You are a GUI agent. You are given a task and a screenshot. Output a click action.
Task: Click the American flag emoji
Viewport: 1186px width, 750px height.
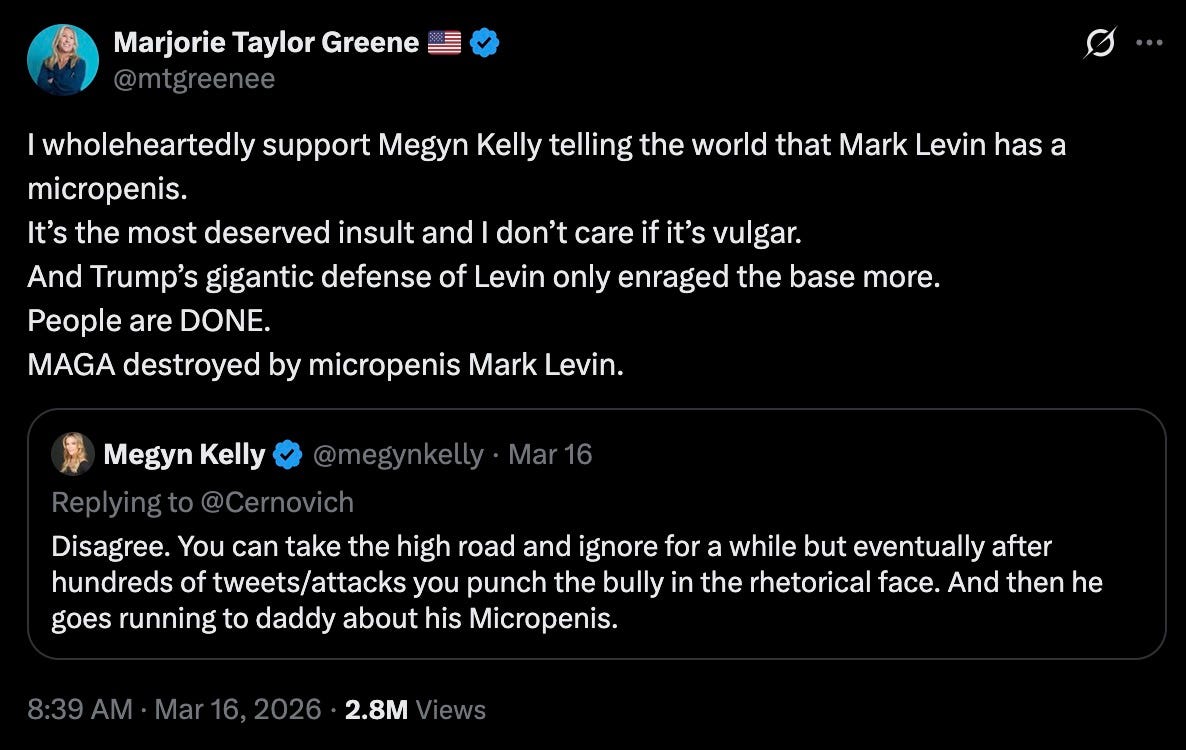(444, 43)
